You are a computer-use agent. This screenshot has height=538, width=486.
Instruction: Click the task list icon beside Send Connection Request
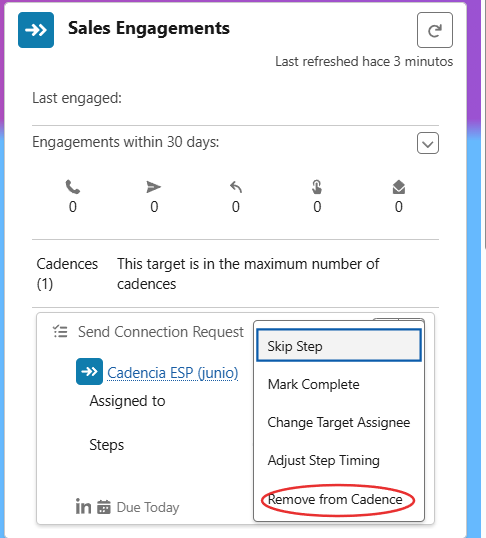(x=60, y=332)
